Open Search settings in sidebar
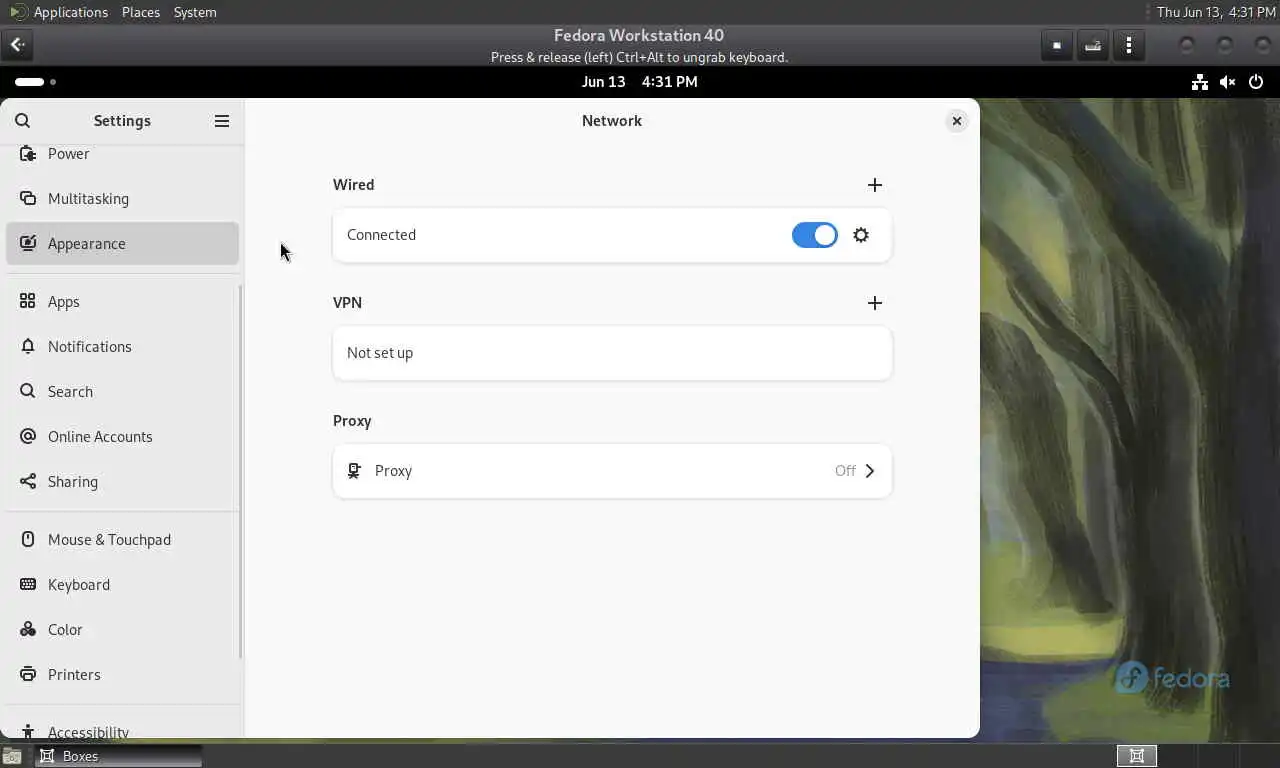This screenshot has width=1280, height=768. click(x=123, y=392)
